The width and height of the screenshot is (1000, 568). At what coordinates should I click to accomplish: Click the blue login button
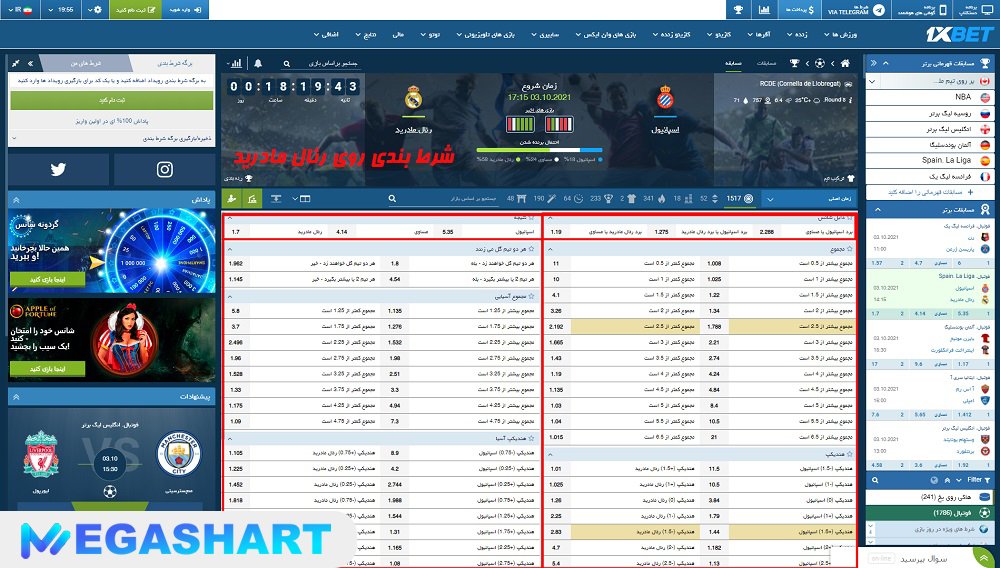click(185, 10)
